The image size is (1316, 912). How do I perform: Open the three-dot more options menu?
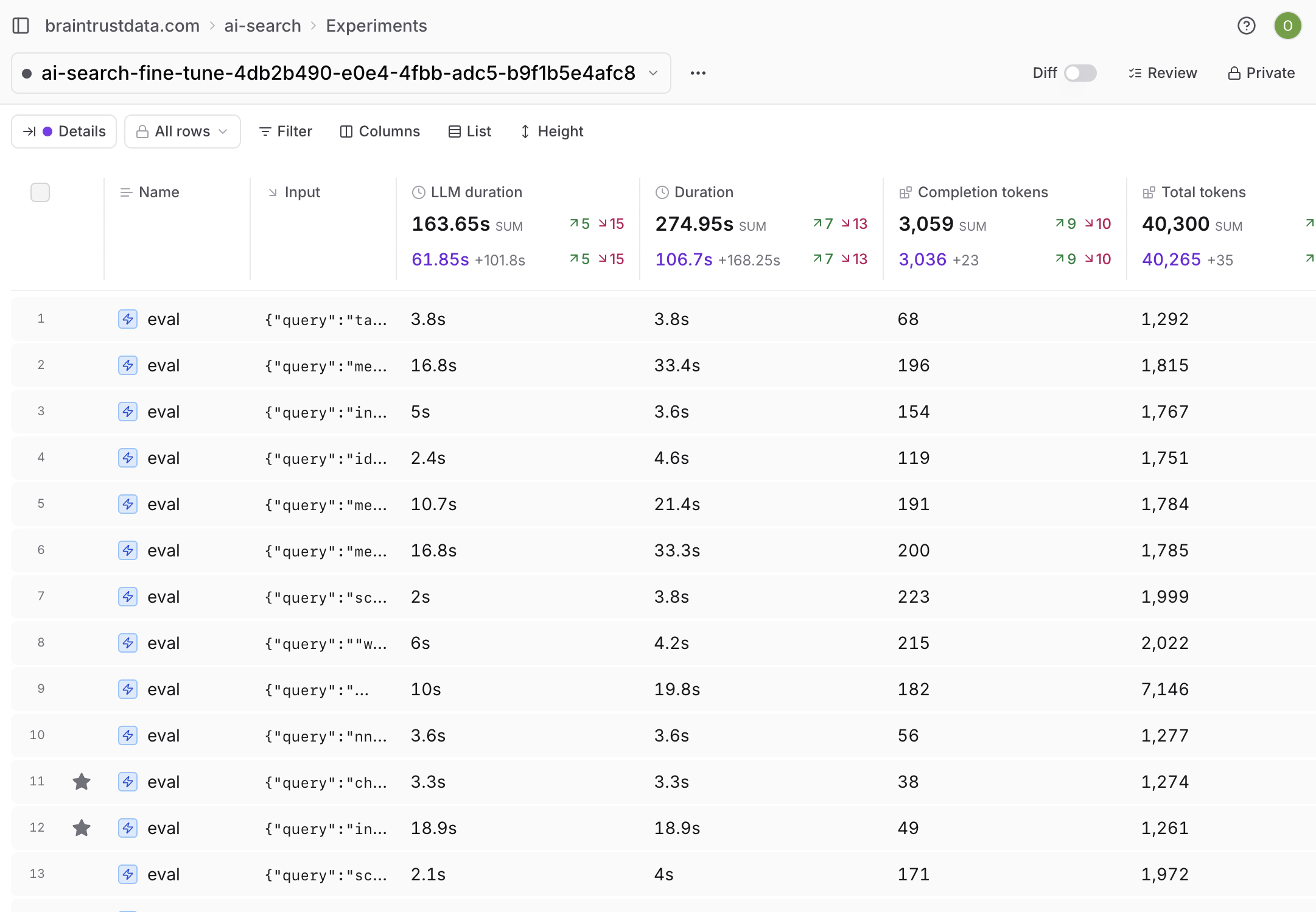[x=698, y=73]
